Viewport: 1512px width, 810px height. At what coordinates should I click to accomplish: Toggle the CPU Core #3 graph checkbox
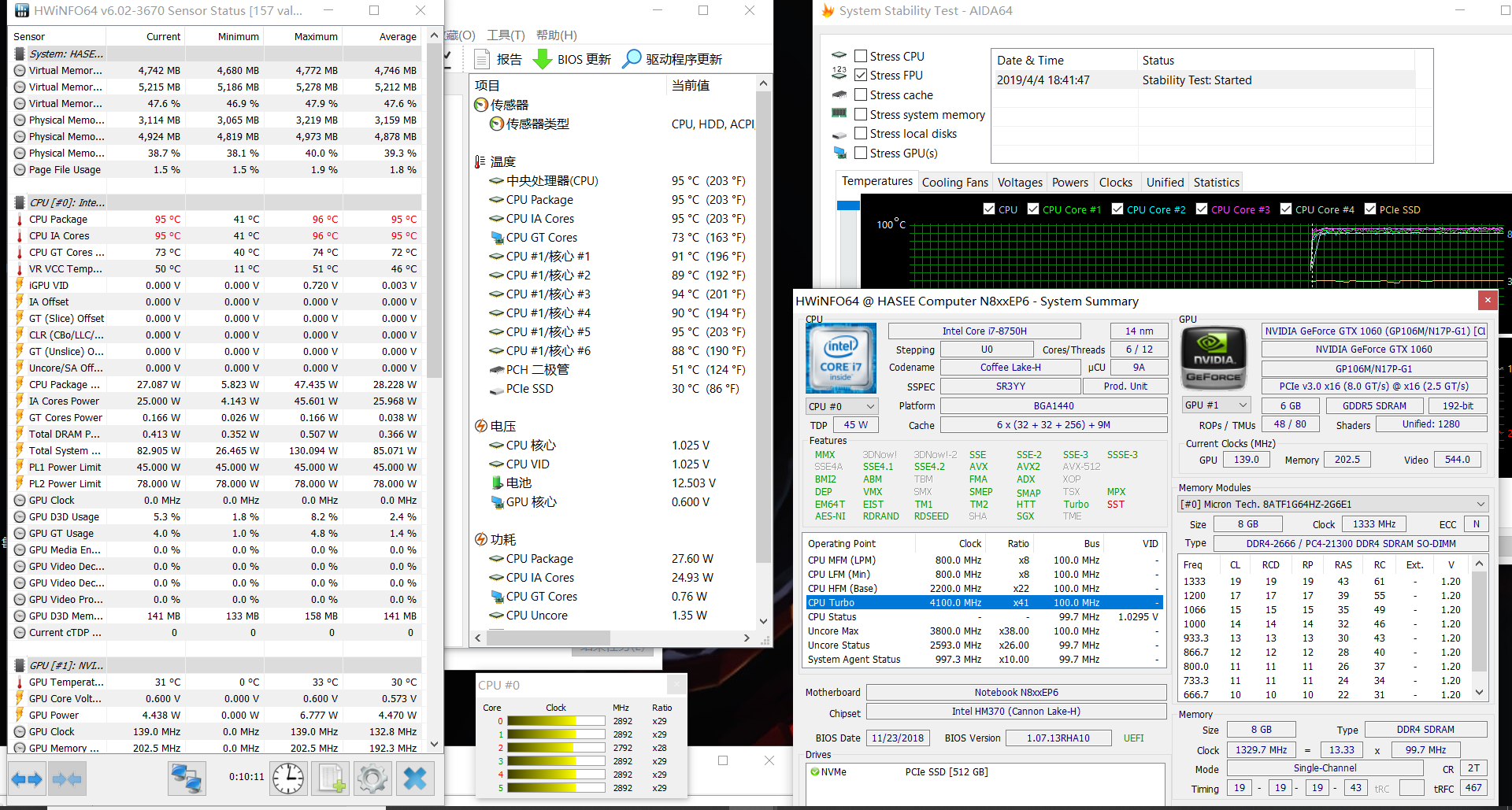point(1201,209)
